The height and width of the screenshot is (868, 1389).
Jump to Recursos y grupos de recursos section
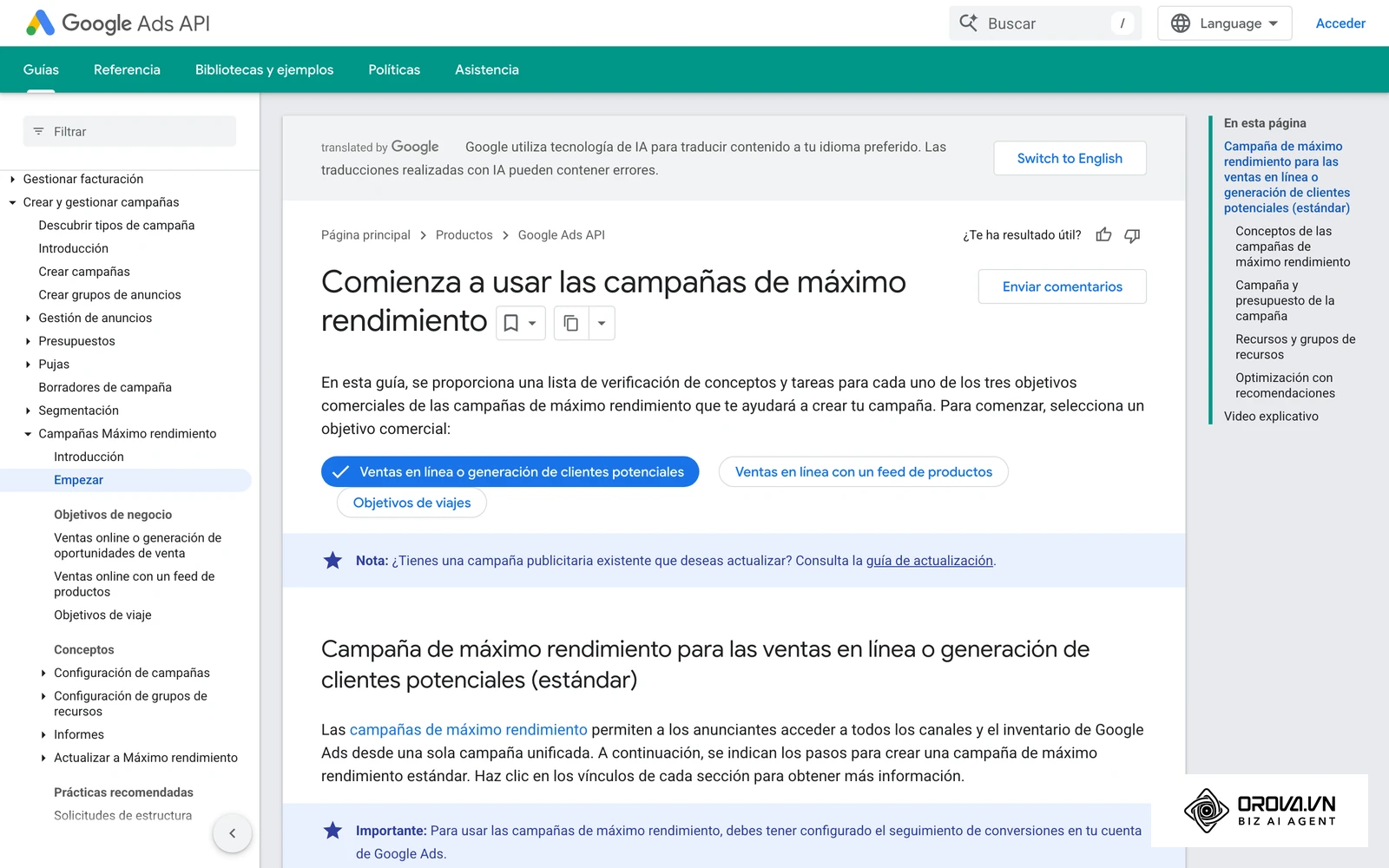[x=1295, y=347]
